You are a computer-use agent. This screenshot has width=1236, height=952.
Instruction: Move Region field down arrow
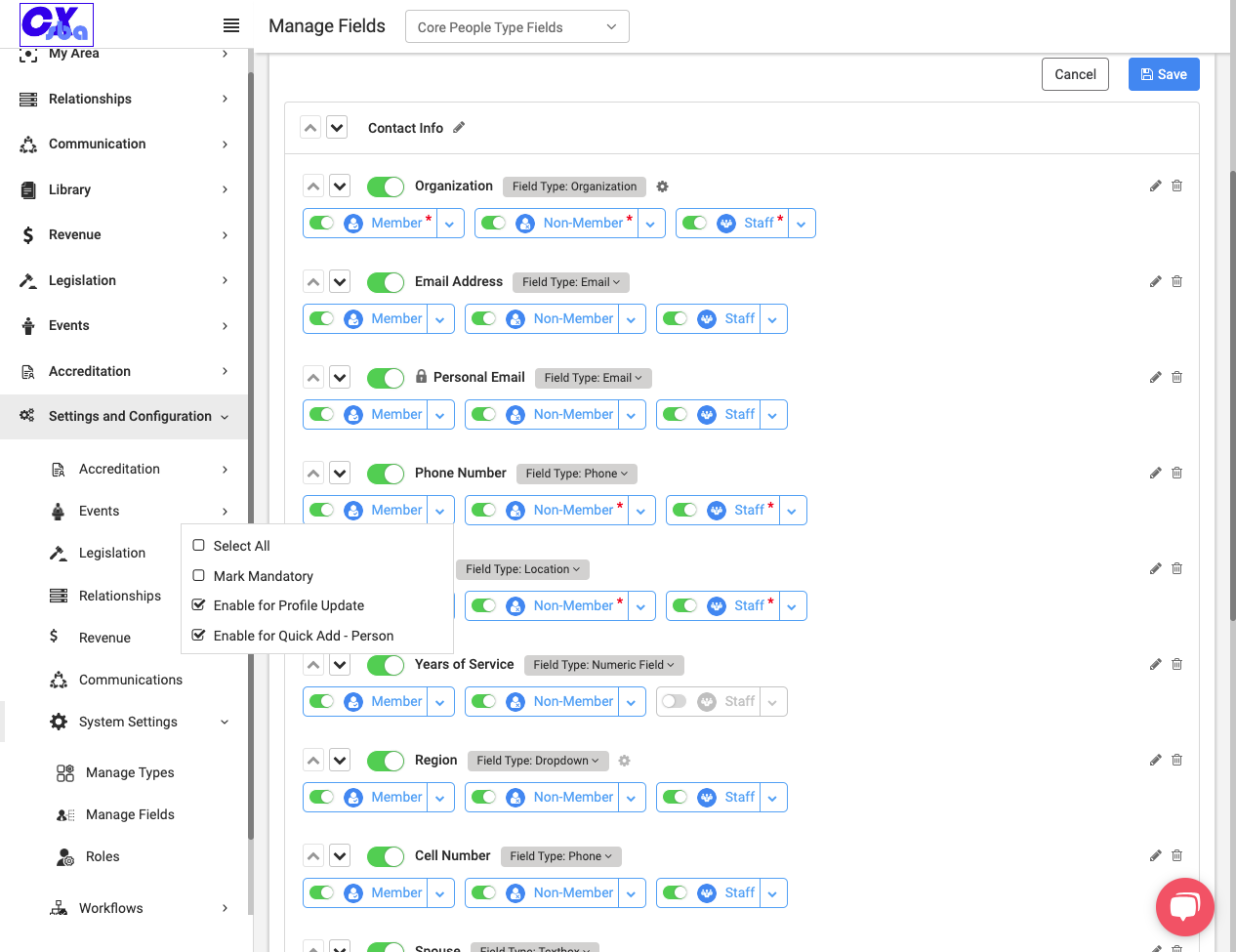[340, 760]
